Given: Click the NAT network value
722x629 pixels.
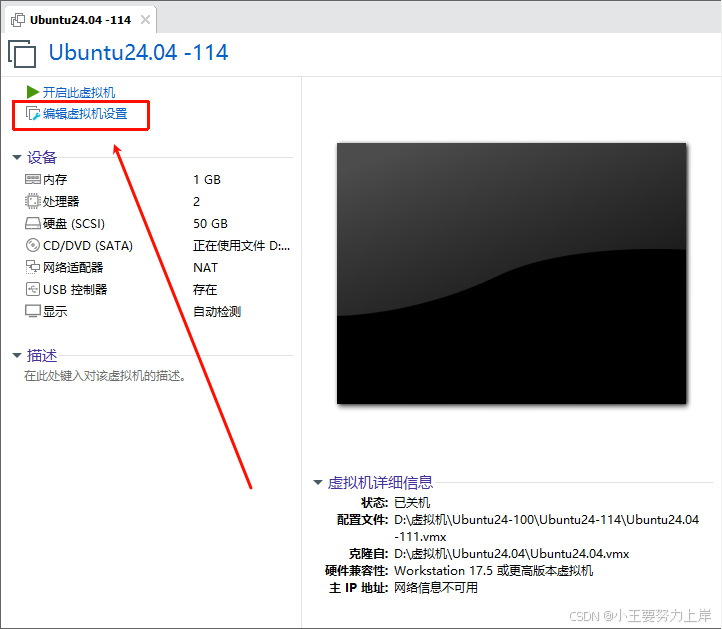Looking at the screenshot, I should 205,268.
